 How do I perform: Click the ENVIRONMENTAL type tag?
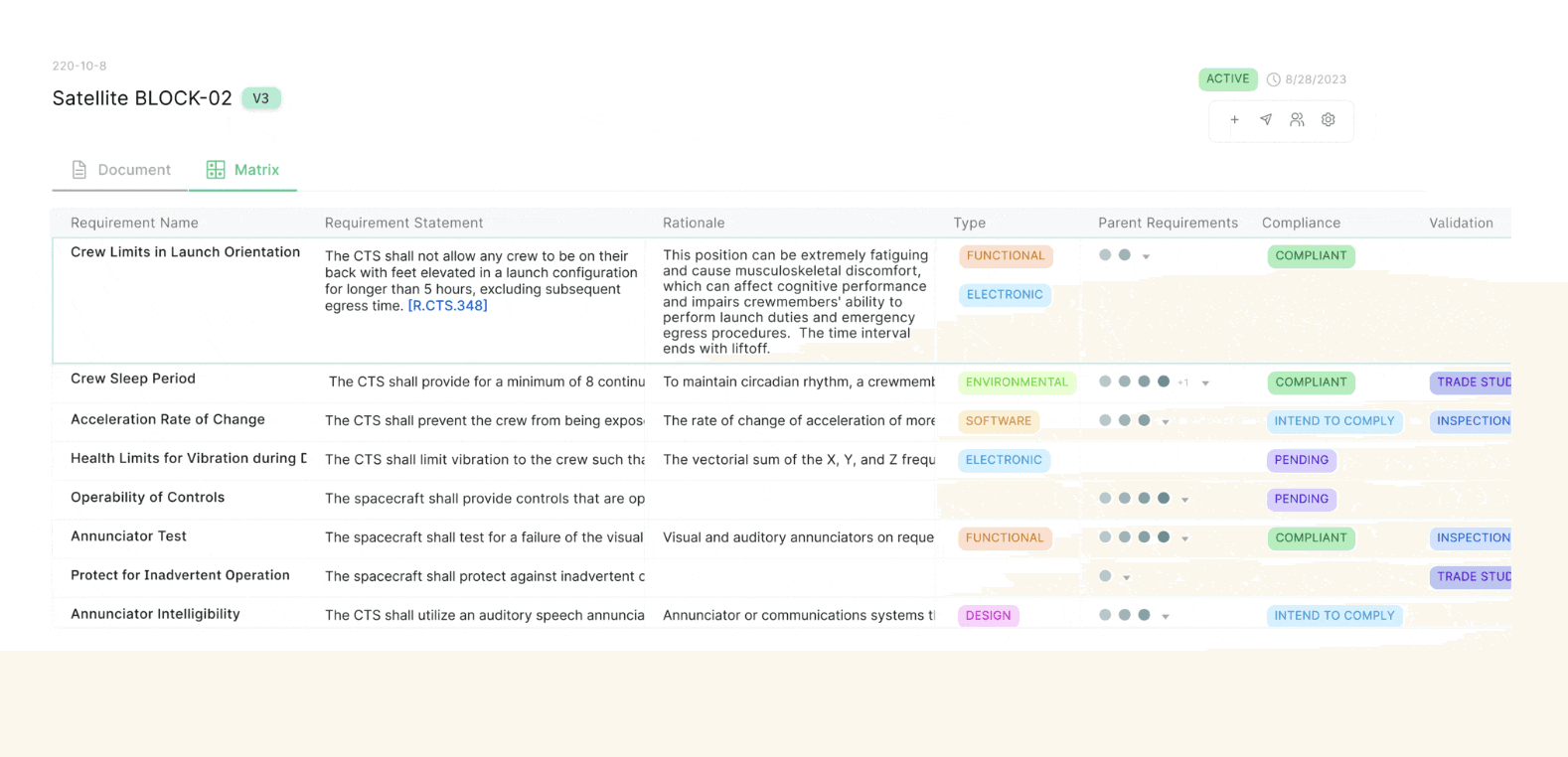[x=1017, y=381]
